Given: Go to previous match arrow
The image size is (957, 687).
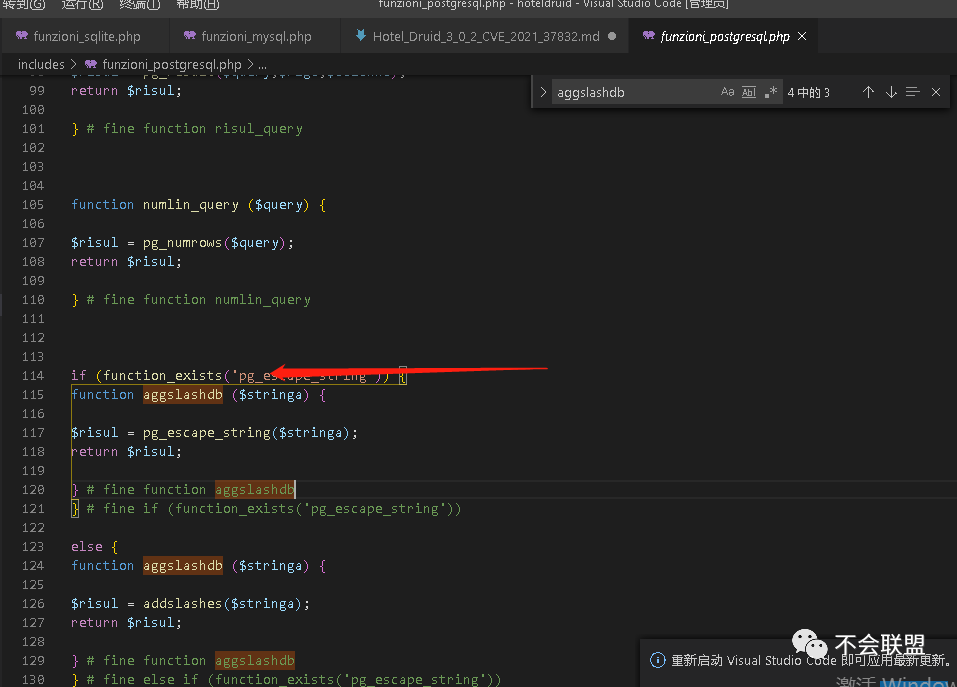Looking at the screenshot, I should tap(868, 92).
